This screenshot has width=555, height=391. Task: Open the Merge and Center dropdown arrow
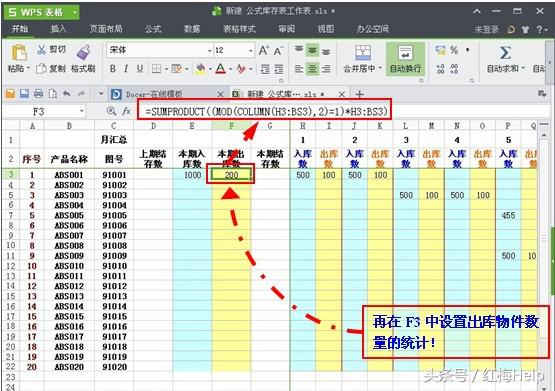pos(380,68)
